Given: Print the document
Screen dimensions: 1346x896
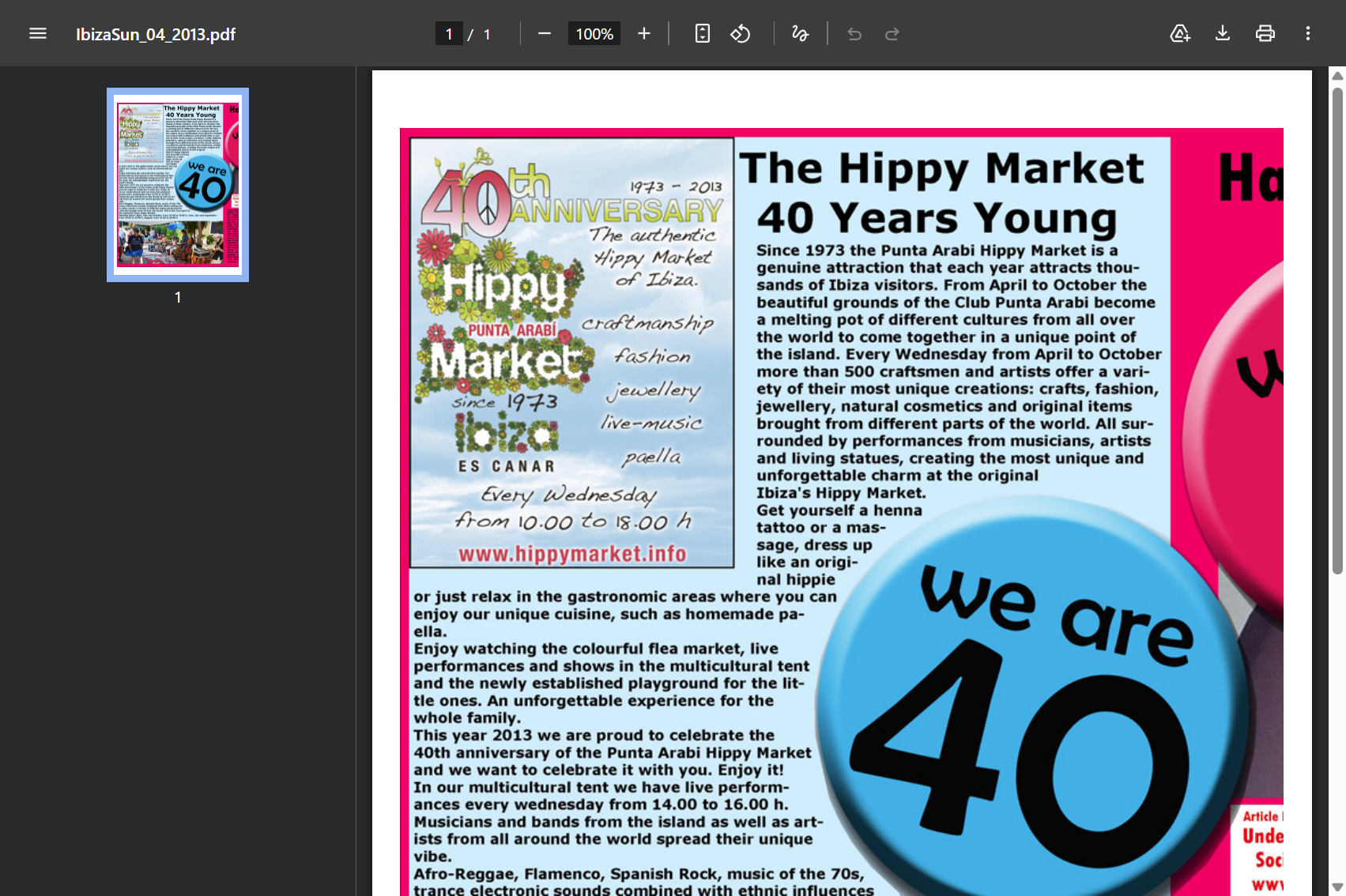Looking at the screenshot, I should (1265, 33).
